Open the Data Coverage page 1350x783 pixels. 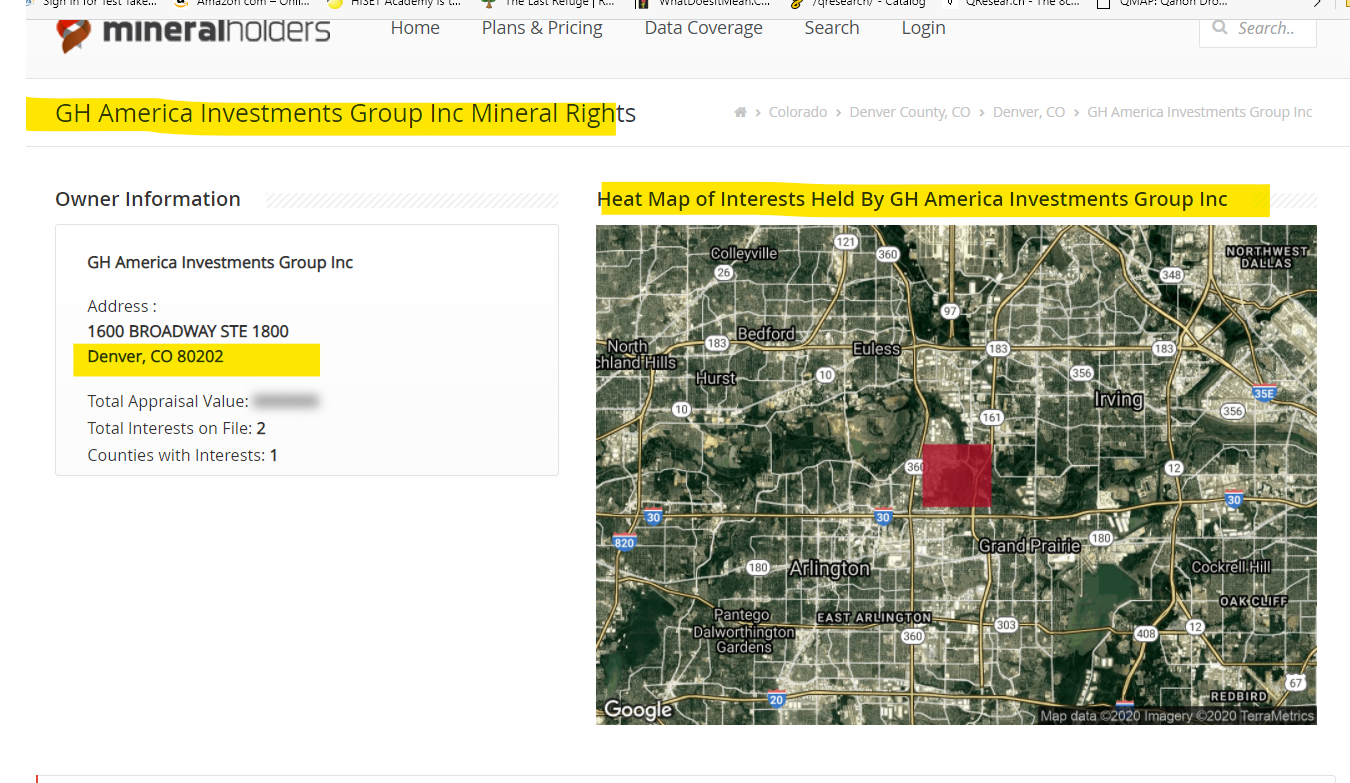704,28
